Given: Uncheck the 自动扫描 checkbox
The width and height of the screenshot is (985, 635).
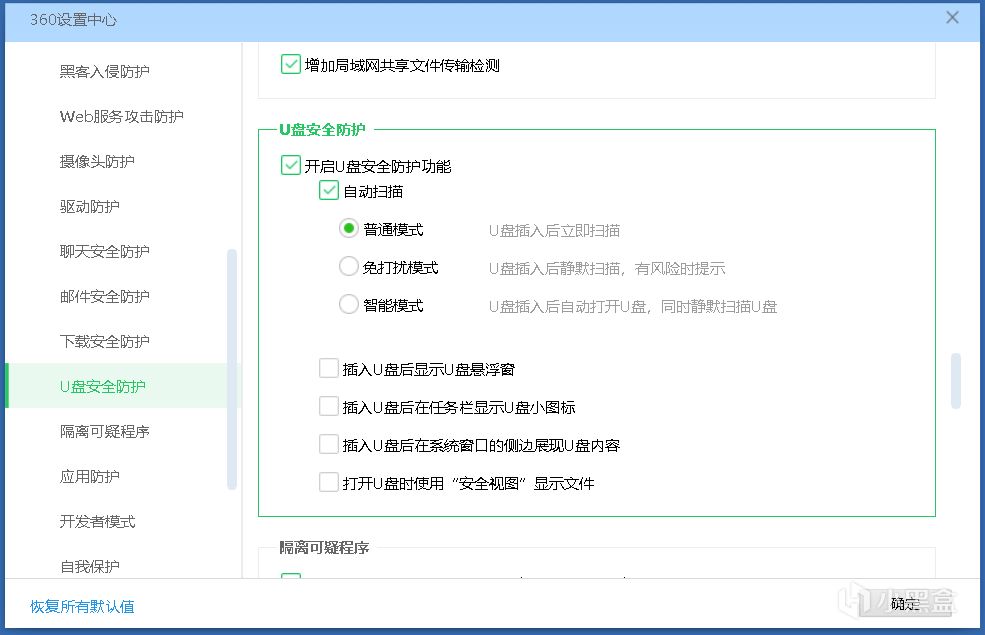Looking at the screenshot, I should coord(329,190).
